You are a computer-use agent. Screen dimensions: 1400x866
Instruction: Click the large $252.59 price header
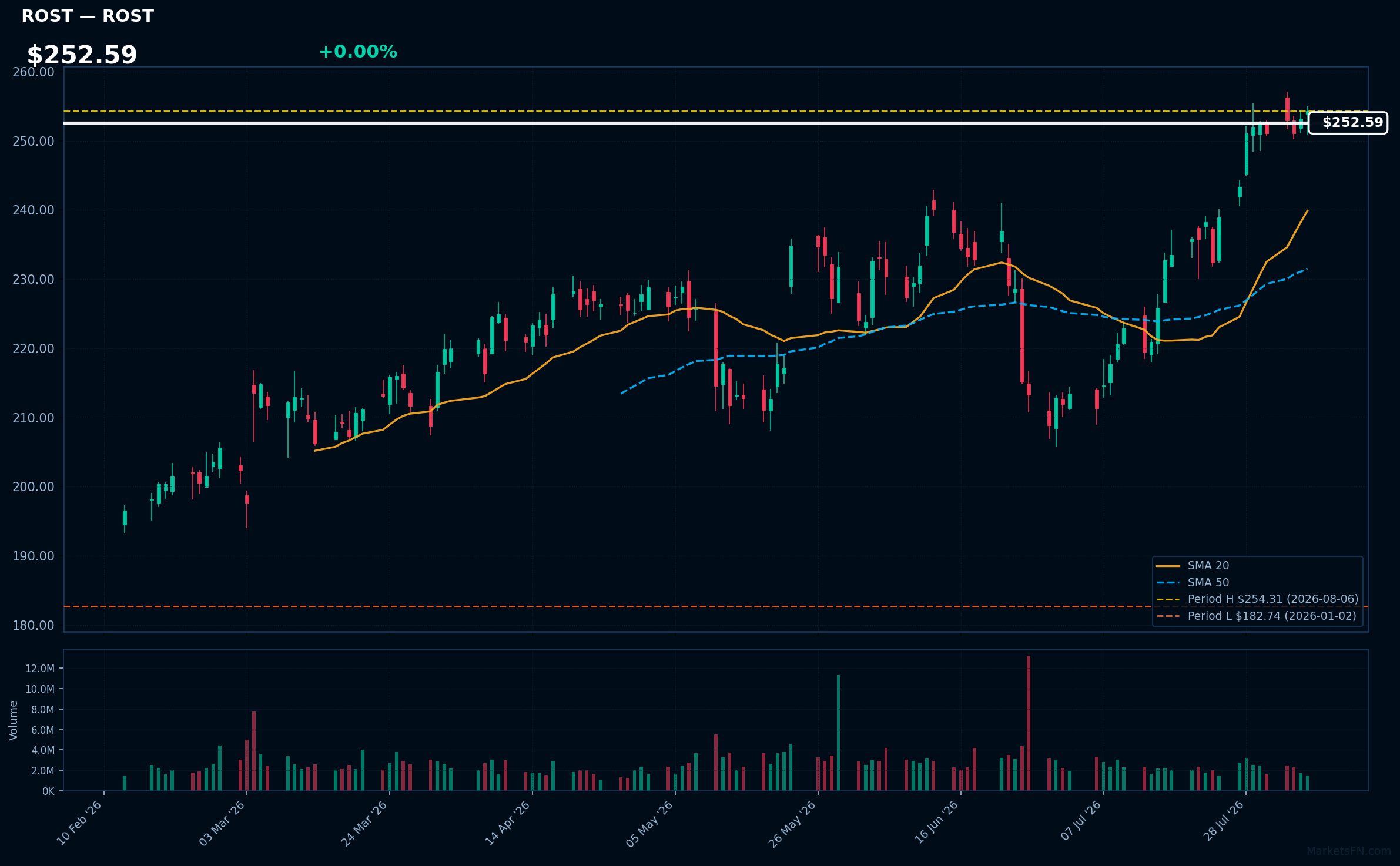tap(82, 55)
